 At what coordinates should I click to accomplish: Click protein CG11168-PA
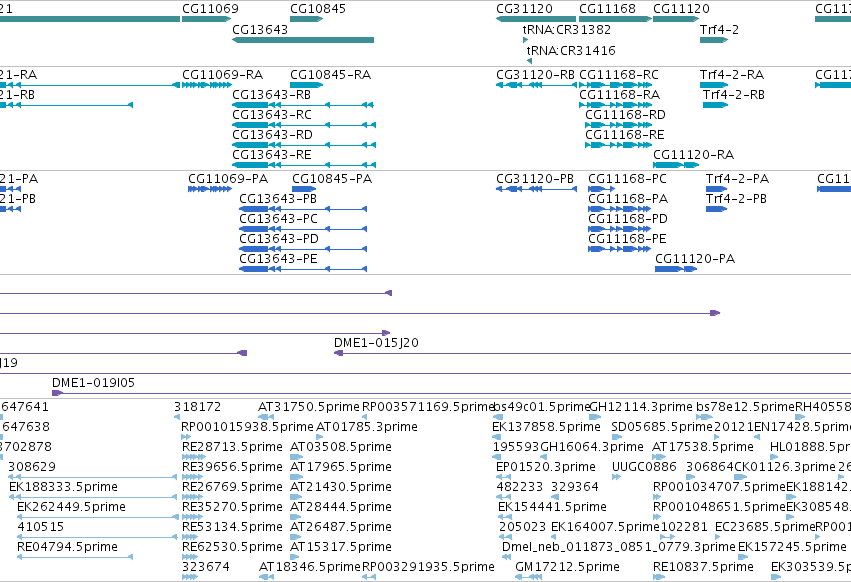point(619,209)
